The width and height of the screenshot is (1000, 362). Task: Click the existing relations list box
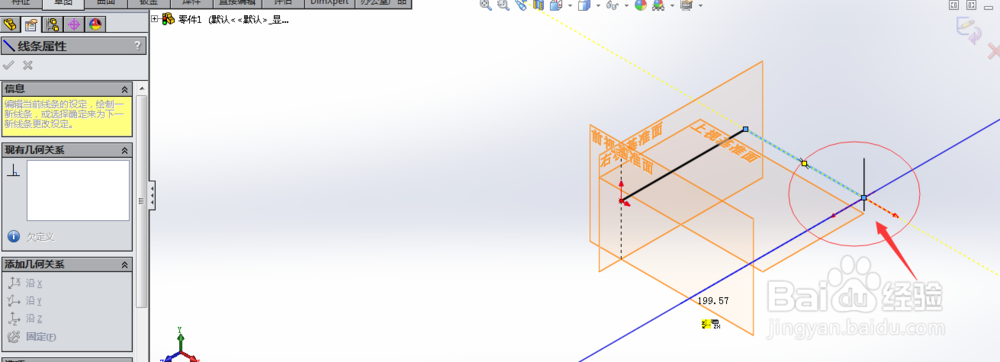tap(78, 191)
